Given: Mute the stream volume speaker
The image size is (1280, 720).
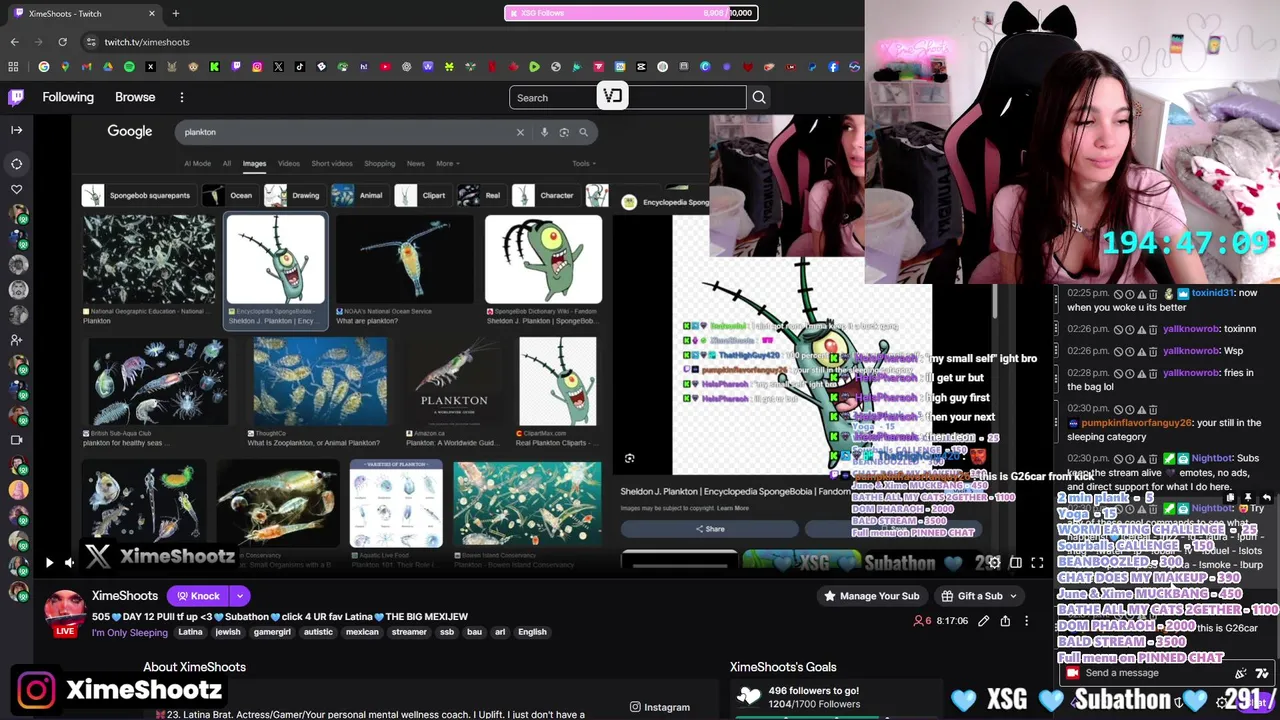Looking at the screenshot, I should (x=69, y=563).
